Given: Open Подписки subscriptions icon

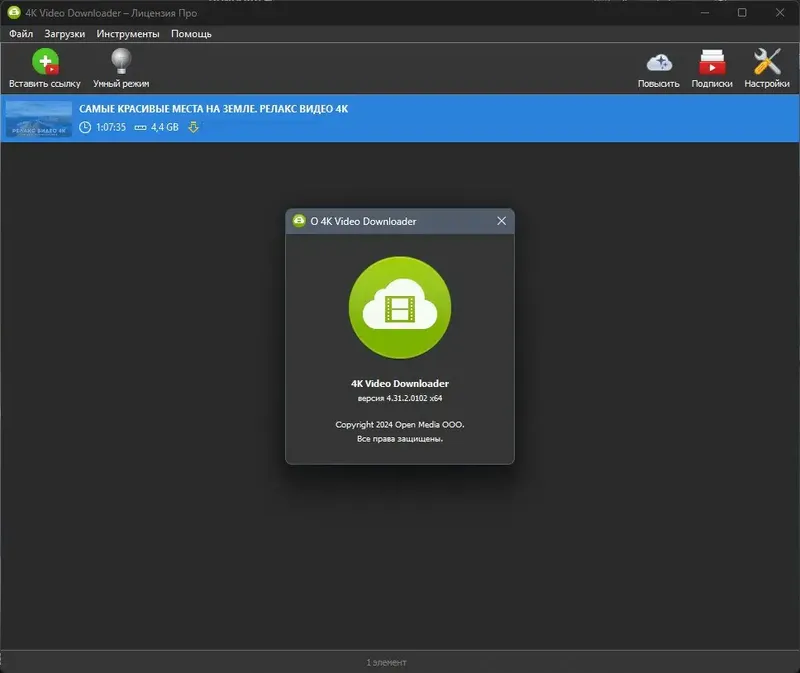Looking at the screenshot, I should click(712, 62).
